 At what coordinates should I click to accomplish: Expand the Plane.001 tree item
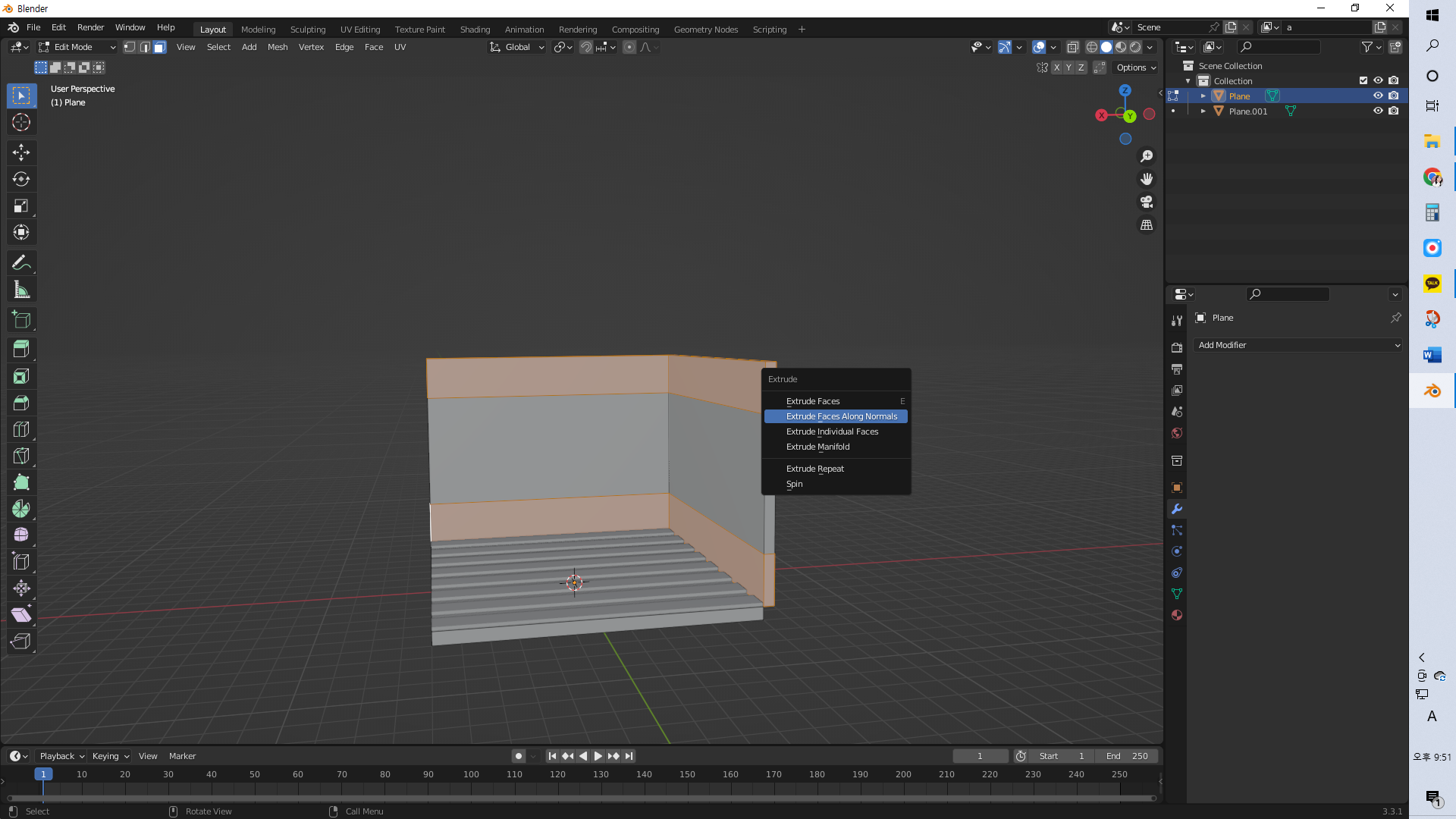point(1203,111)
